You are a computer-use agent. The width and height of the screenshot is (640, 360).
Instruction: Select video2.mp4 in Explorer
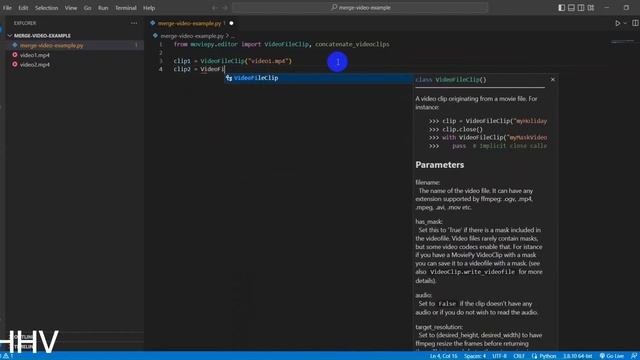(75, 64)
